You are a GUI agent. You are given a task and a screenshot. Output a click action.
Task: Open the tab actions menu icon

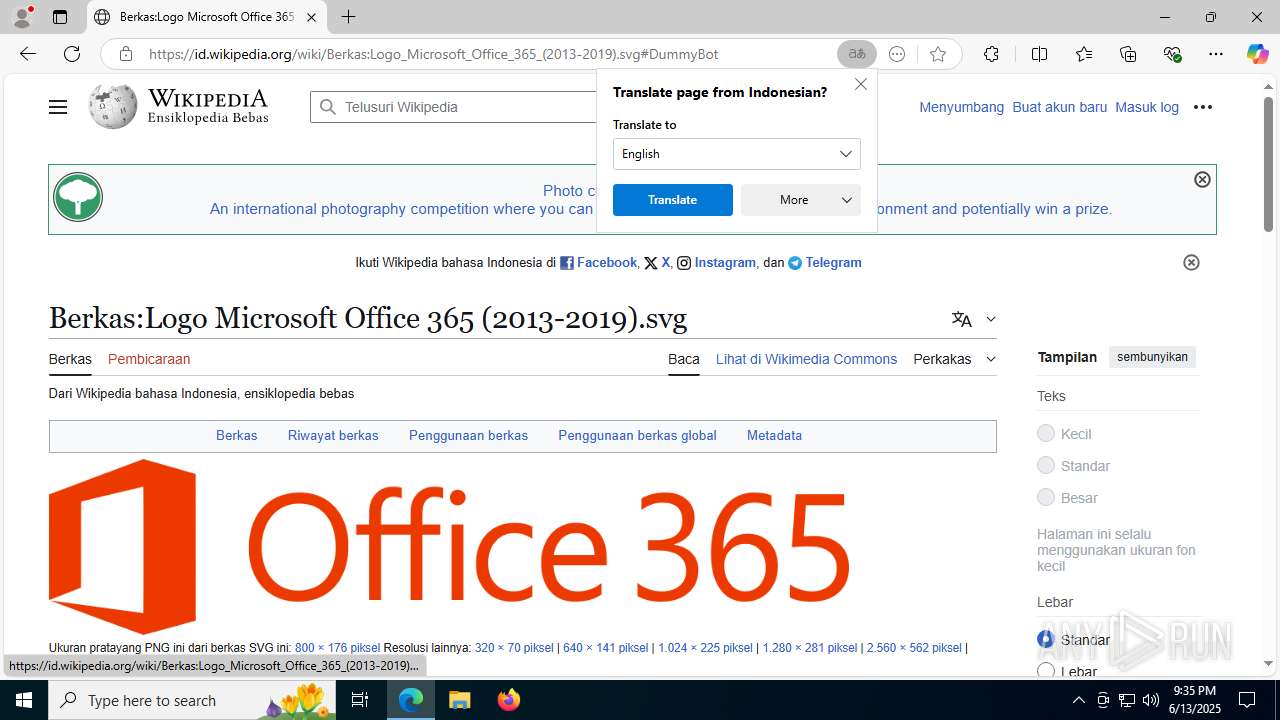(x=60, y=17)
